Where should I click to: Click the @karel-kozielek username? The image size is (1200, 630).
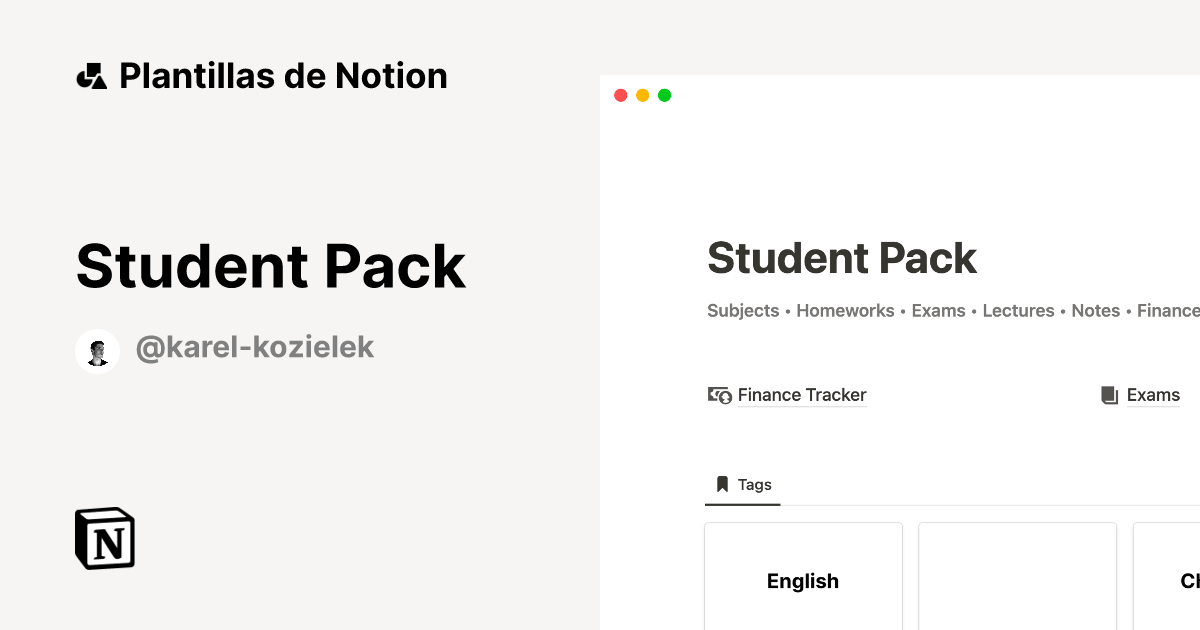click(254, 347)
